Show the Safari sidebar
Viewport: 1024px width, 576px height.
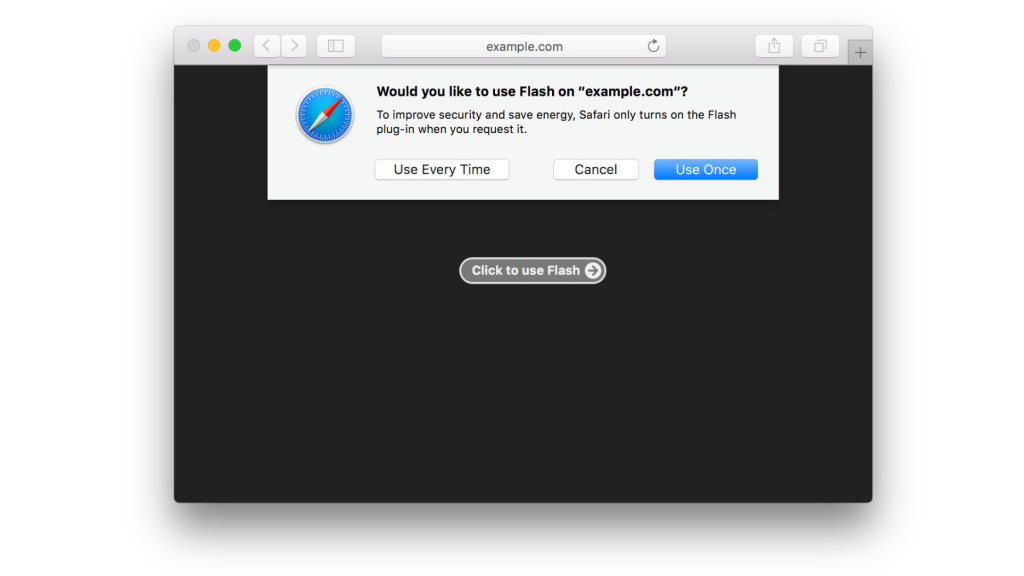coord(336,46)
